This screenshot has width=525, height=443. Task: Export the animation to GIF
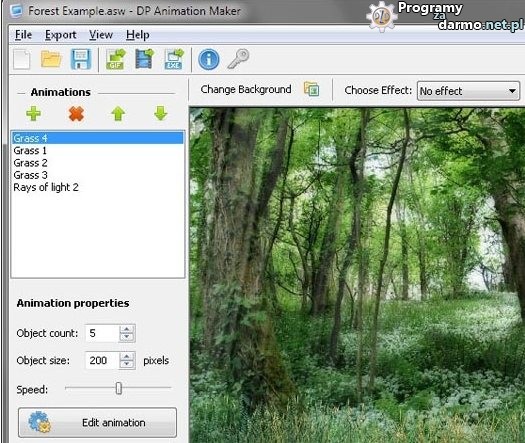[116, 59]
